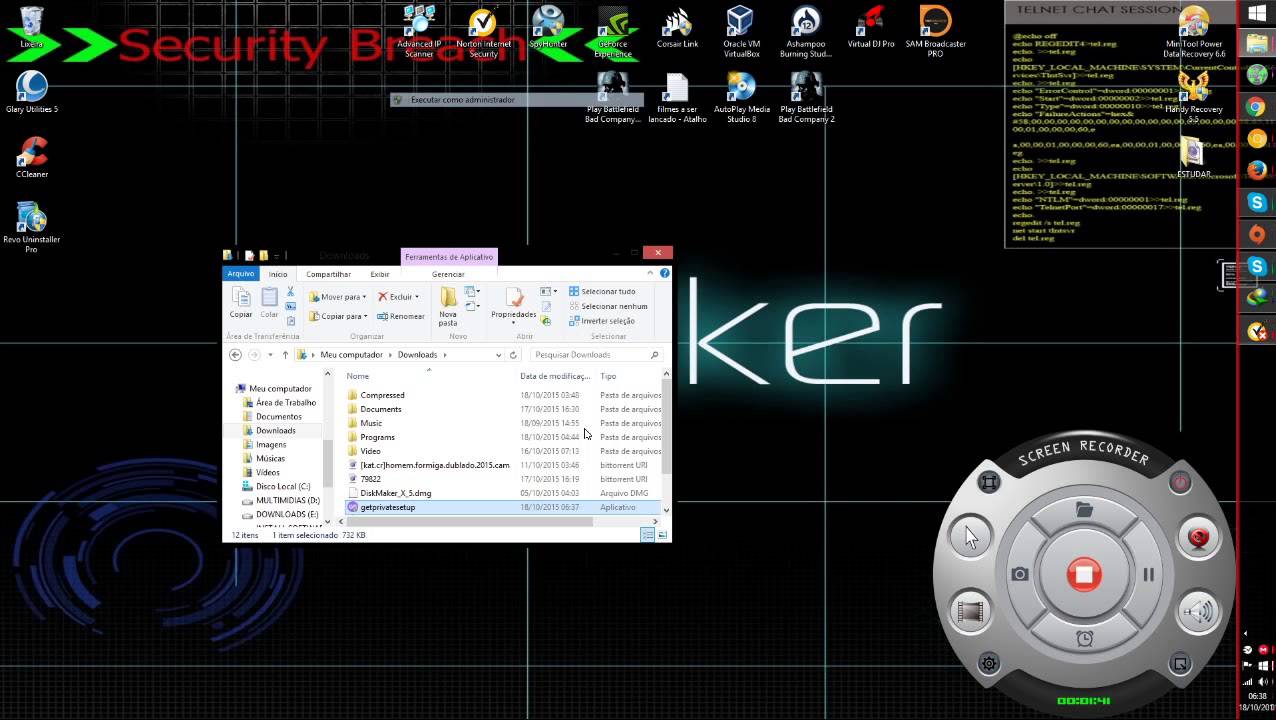This screenshot has height=720, width=1276.
Task: Open the Virtual DJ Pro desktop icon
Action: coord(871,27)
